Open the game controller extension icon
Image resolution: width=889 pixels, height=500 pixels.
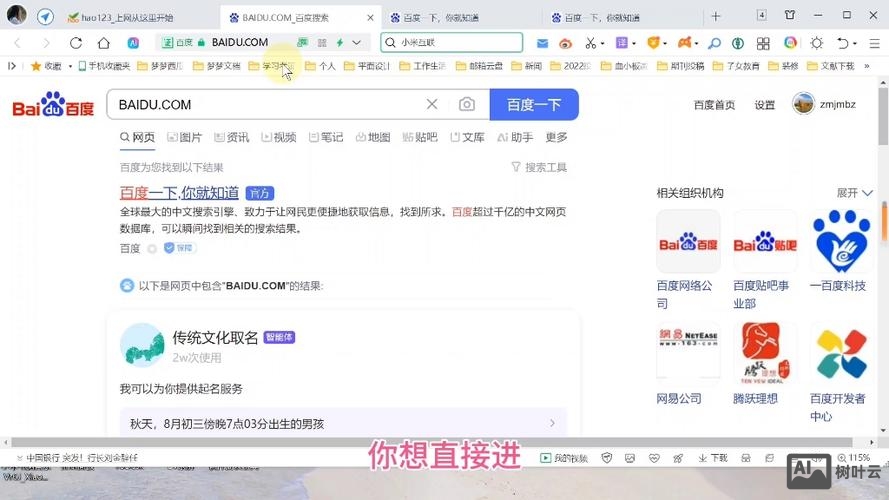coord(684,43)
